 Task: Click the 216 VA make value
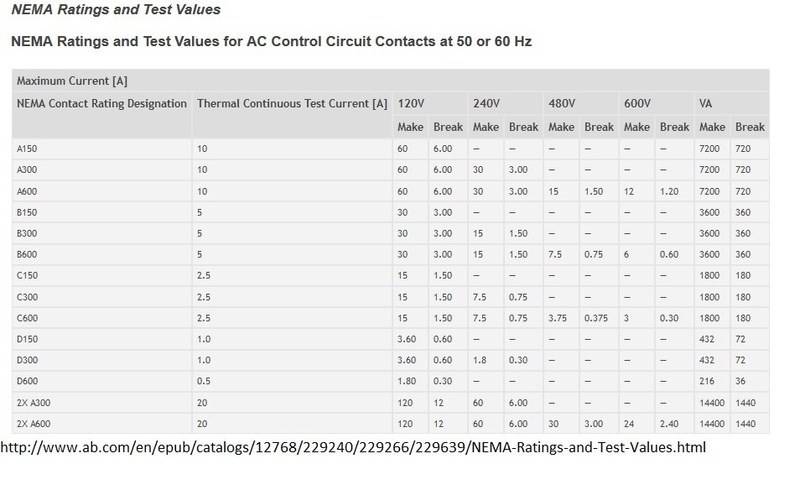click(x=709, y=383)
